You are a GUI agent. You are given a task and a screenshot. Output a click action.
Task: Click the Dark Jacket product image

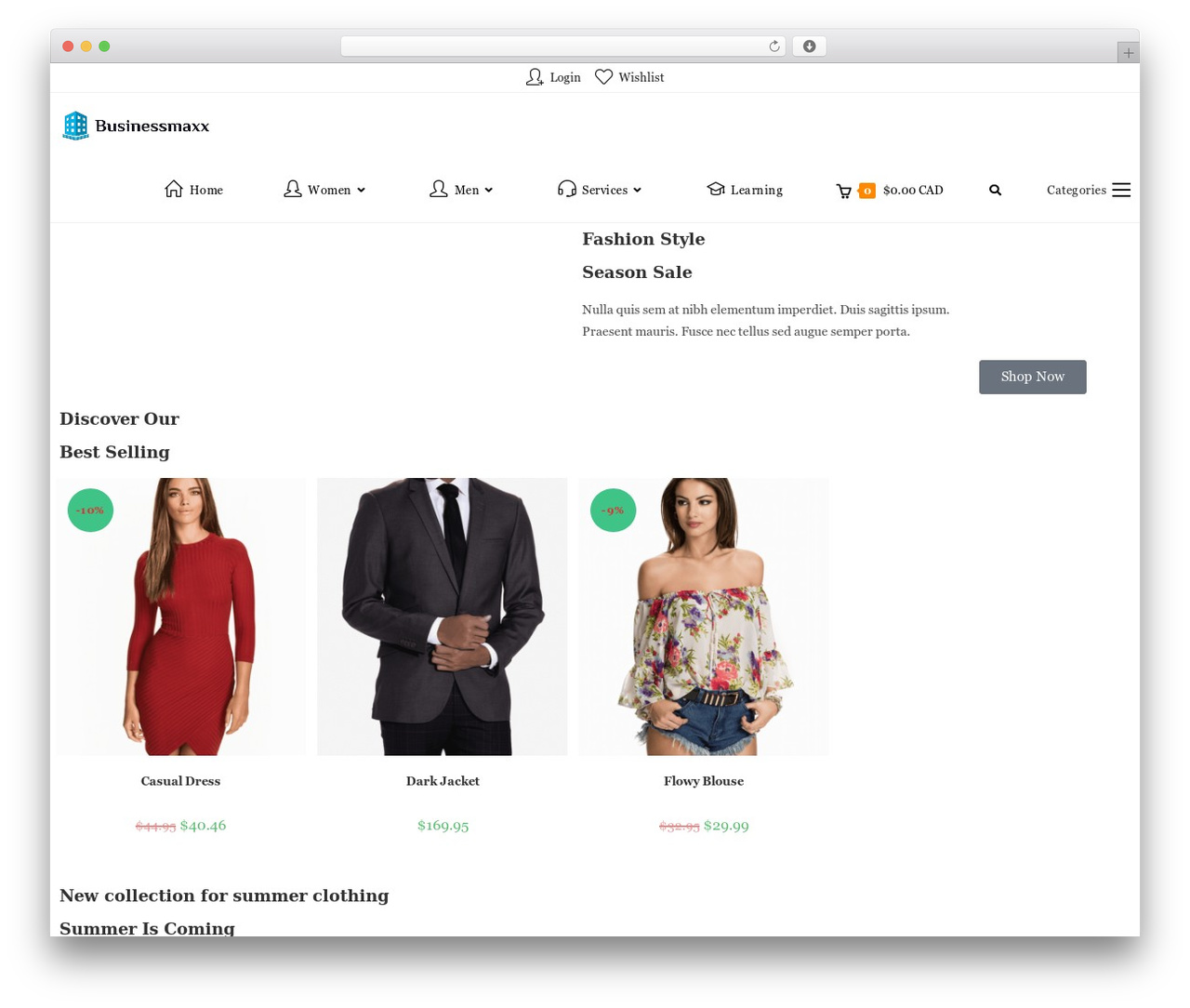[443, 617]
